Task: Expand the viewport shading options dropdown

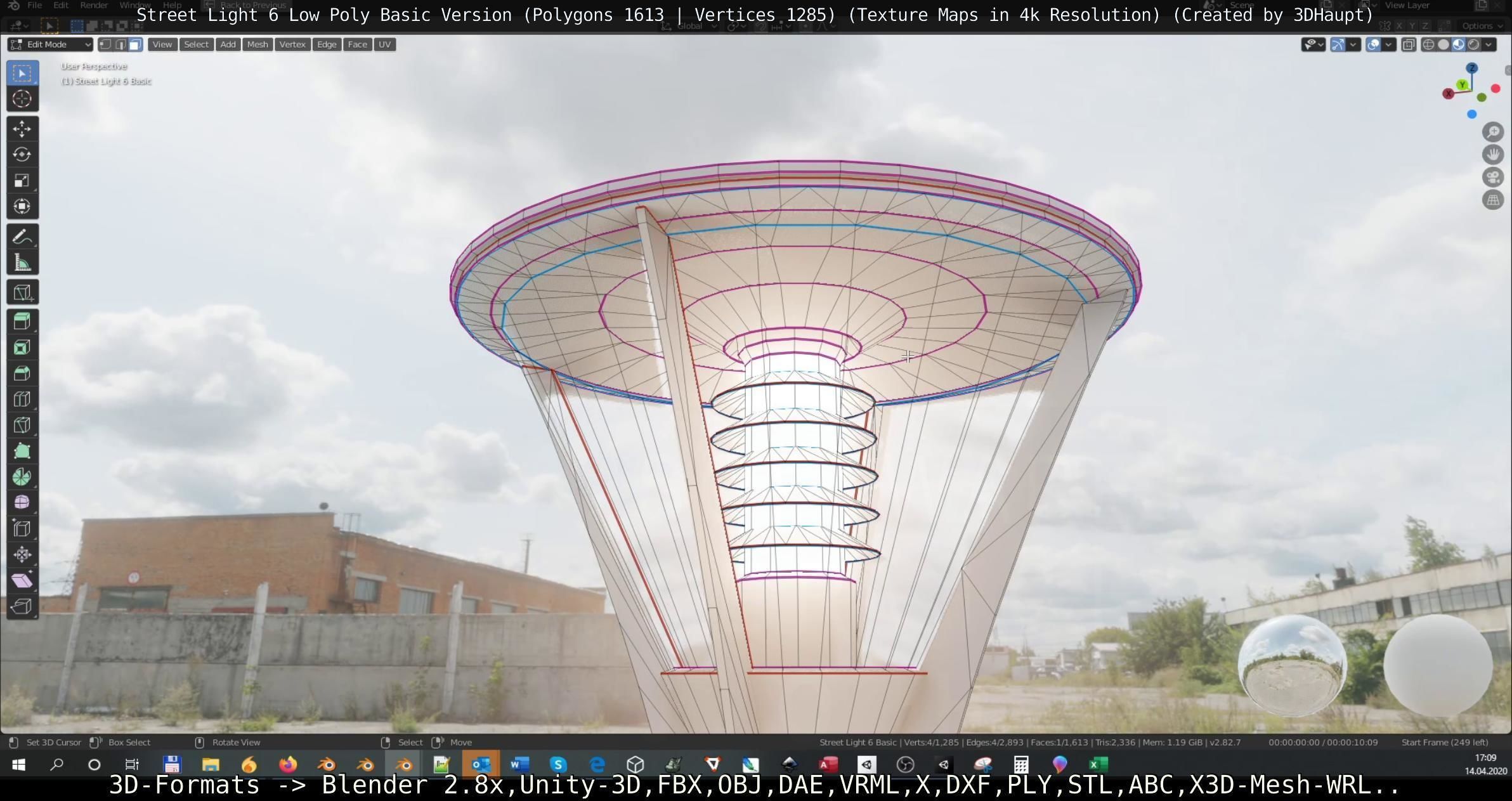Action: click(x=1489, y=44)
